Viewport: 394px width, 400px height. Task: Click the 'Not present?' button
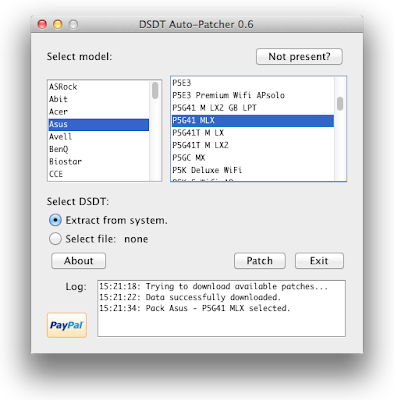[299, 57]
